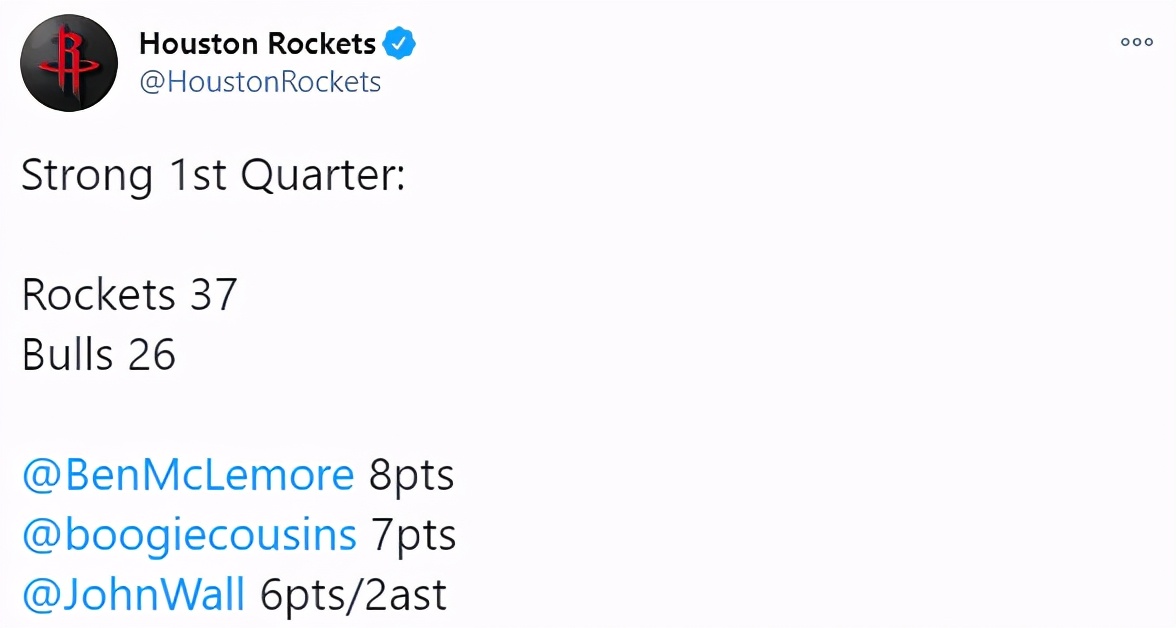Click the word "Quarter:" in the tweet
Viewport: 1176px width, 628px height.
(322, 176)
